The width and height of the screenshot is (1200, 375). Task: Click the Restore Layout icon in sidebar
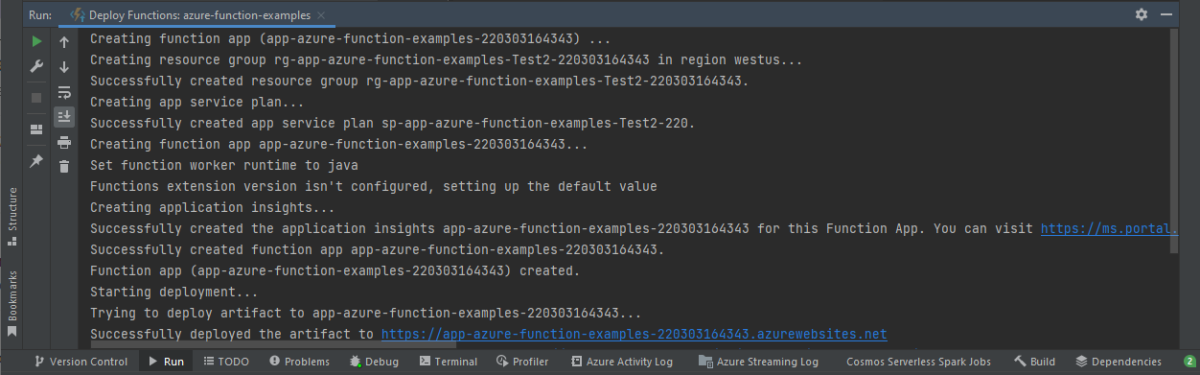tap(36, 130)
